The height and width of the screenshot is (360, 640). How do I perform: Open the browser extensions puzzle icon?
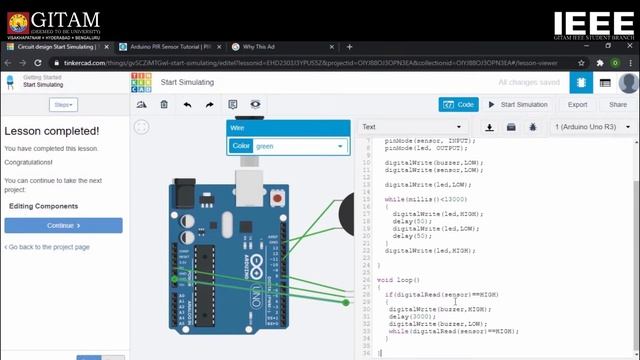coord(600,63)
